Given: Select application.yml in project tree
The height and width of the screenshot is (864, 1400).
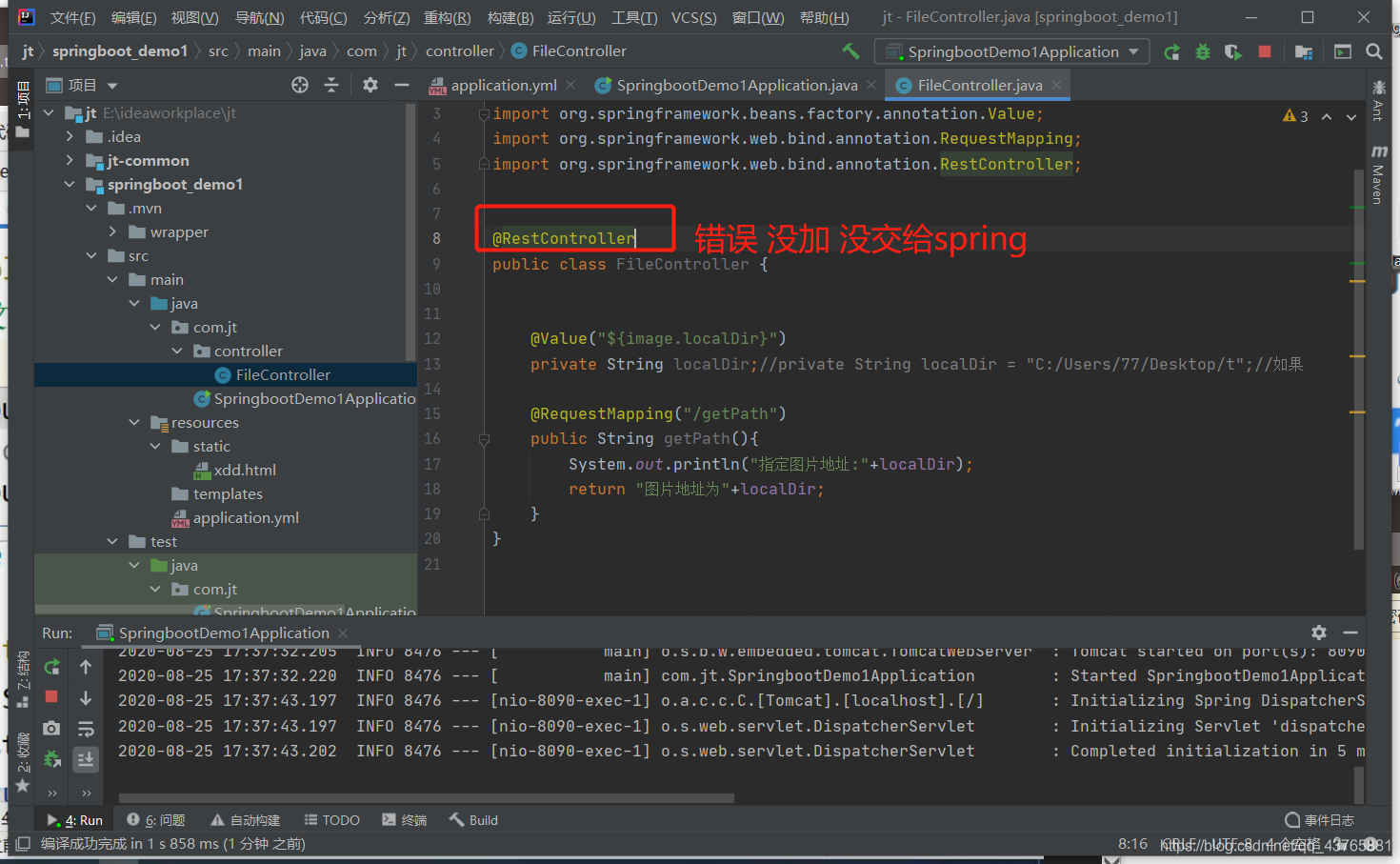Looking at the screenshot, I should point(235,517).
